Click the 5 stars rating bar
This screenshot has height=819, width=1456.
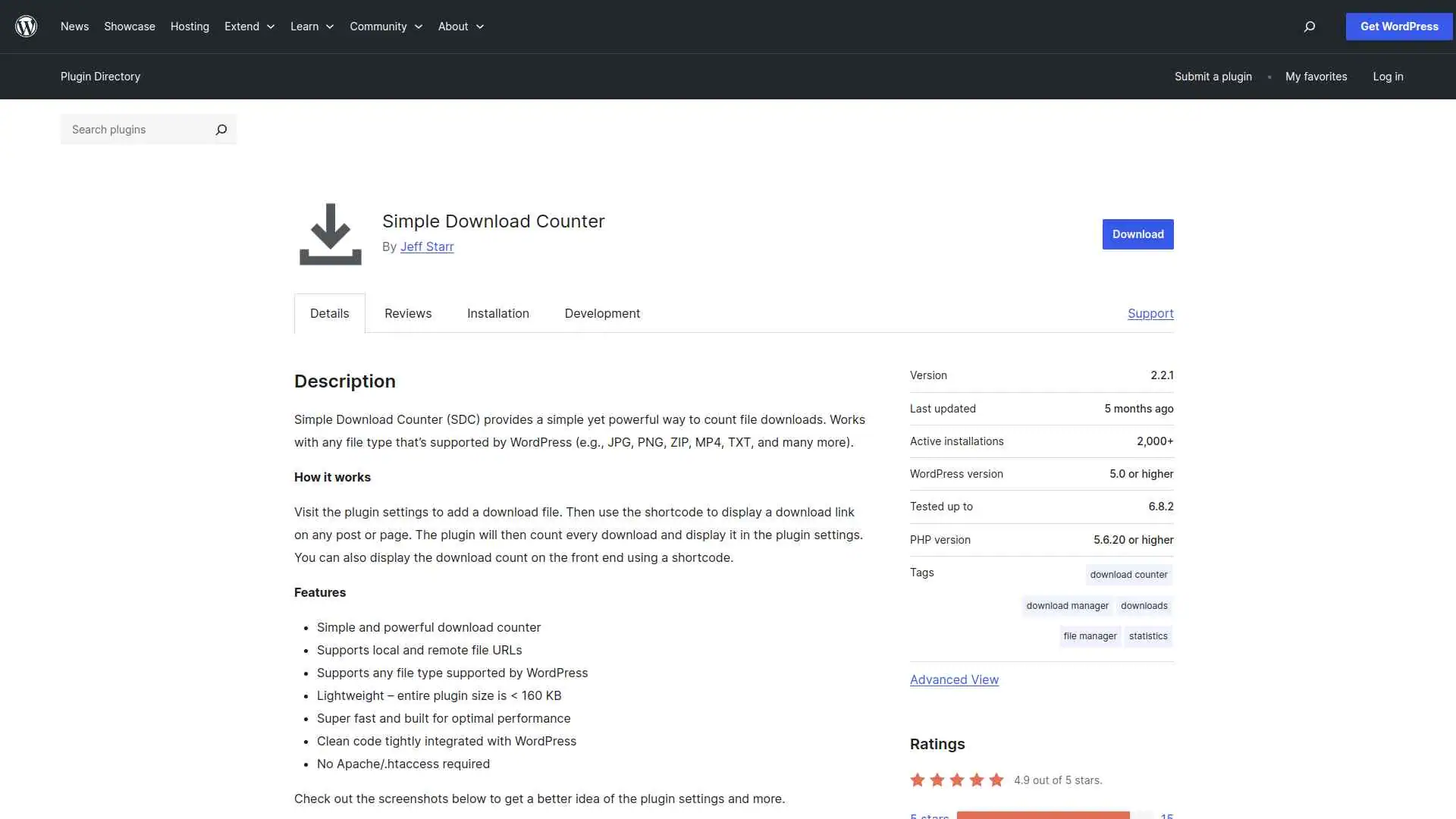point(1043,815)
